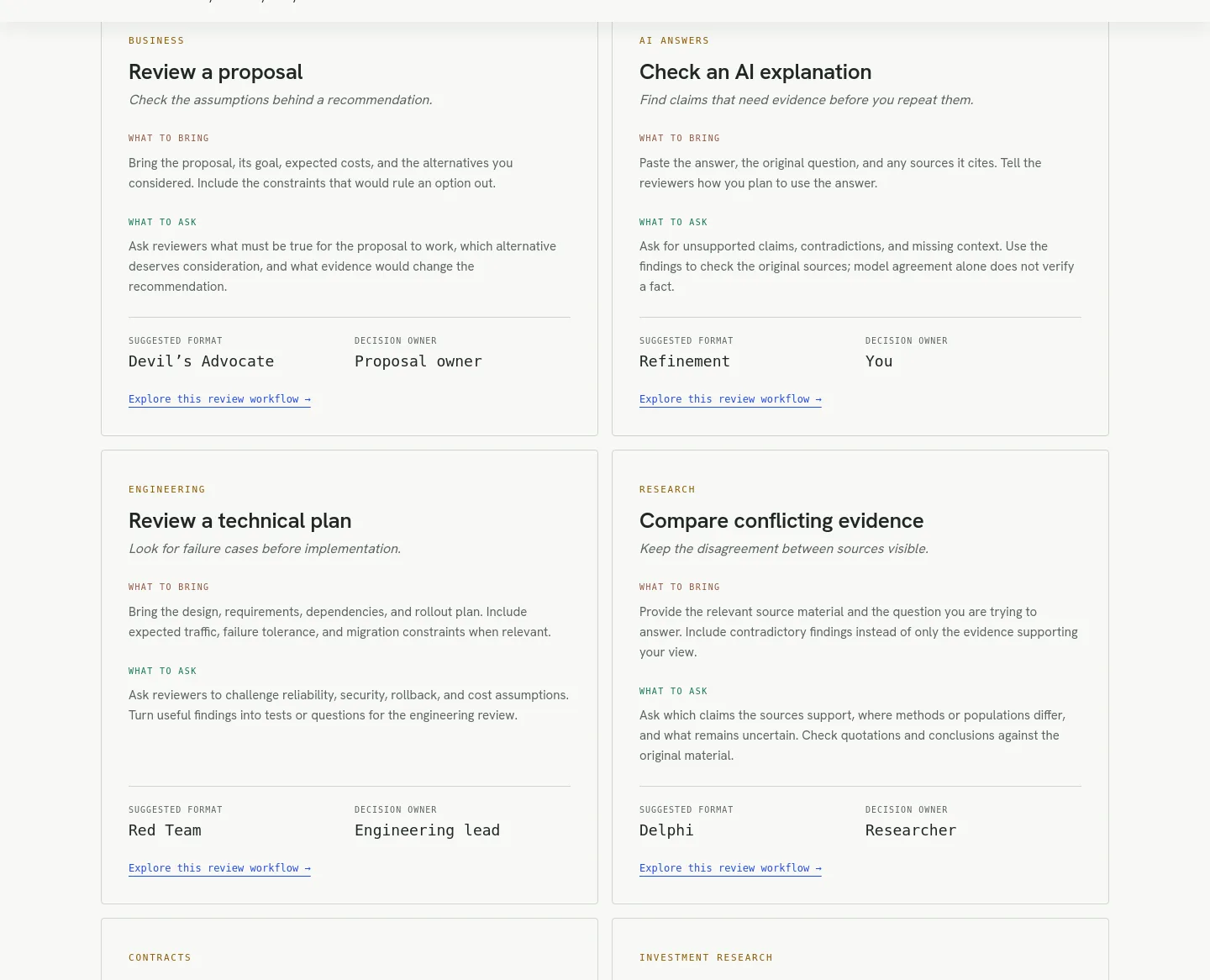Click the 'ENGINEERING' category label
This screenshot has height=980, width=1210.
167,489
